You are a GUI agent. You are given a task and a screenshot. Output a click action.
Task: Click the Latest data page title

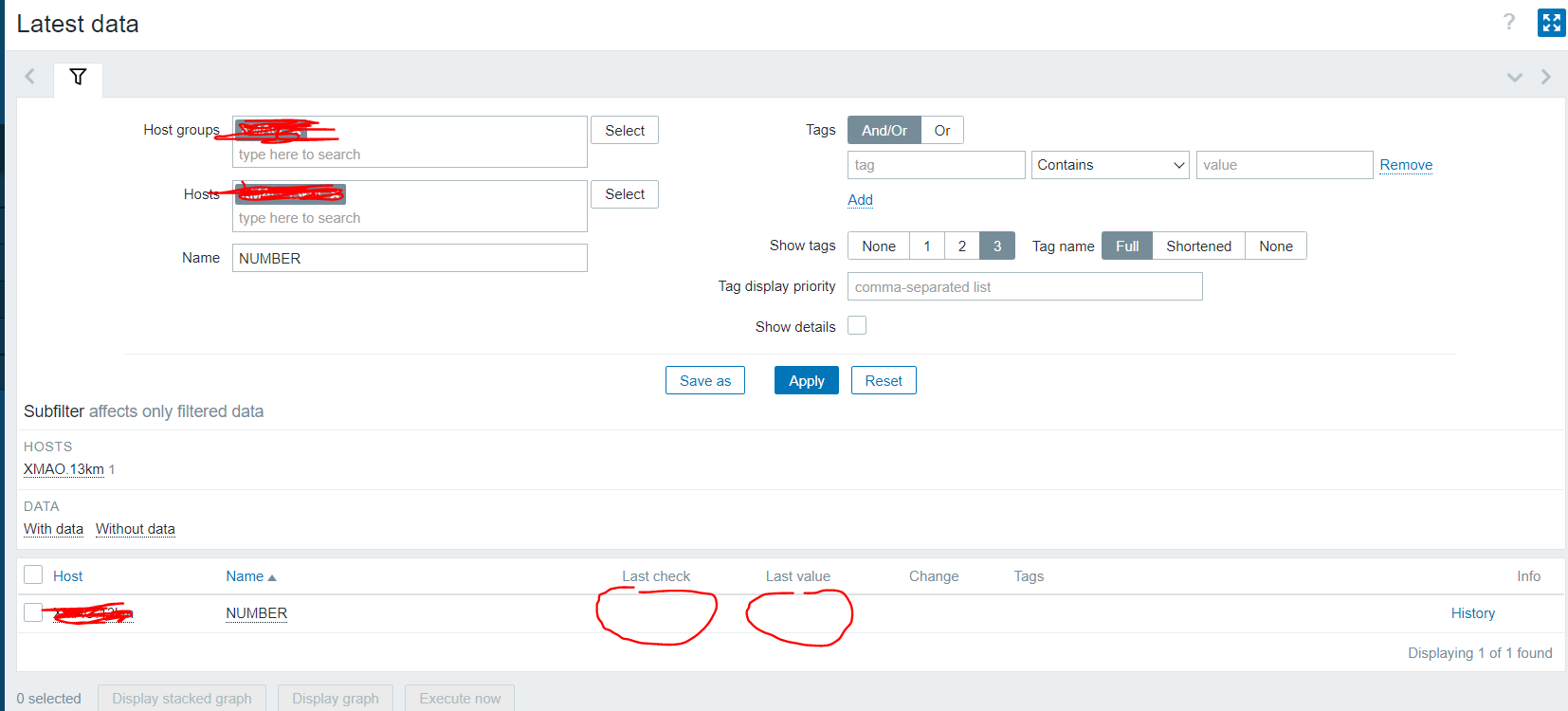click(x=78, y=24)
